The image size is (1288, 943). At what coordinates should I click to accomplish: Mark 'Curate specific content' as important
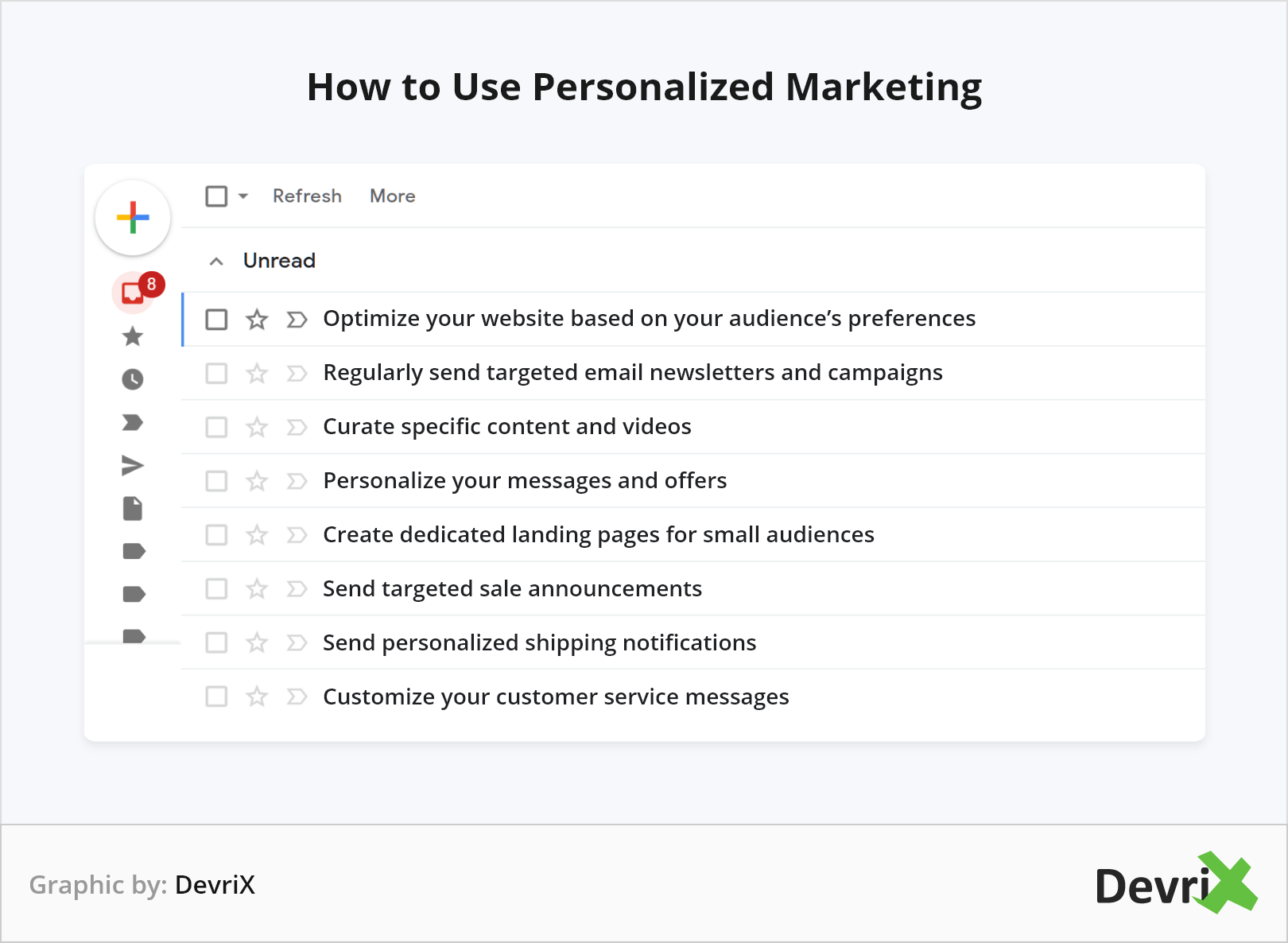point(297,428)
